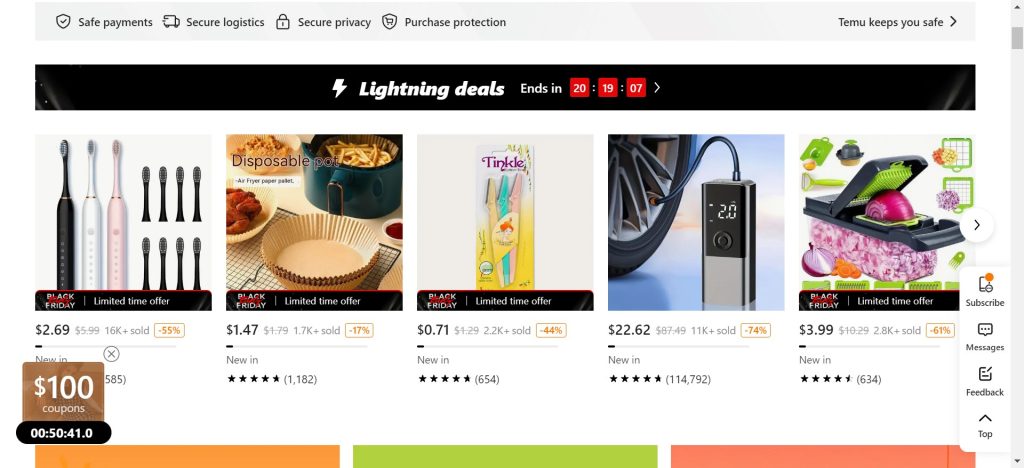Viewport: 1024px width, 468px height.
Task: Click the Safe payments shield icon
Action: point(63,22)
